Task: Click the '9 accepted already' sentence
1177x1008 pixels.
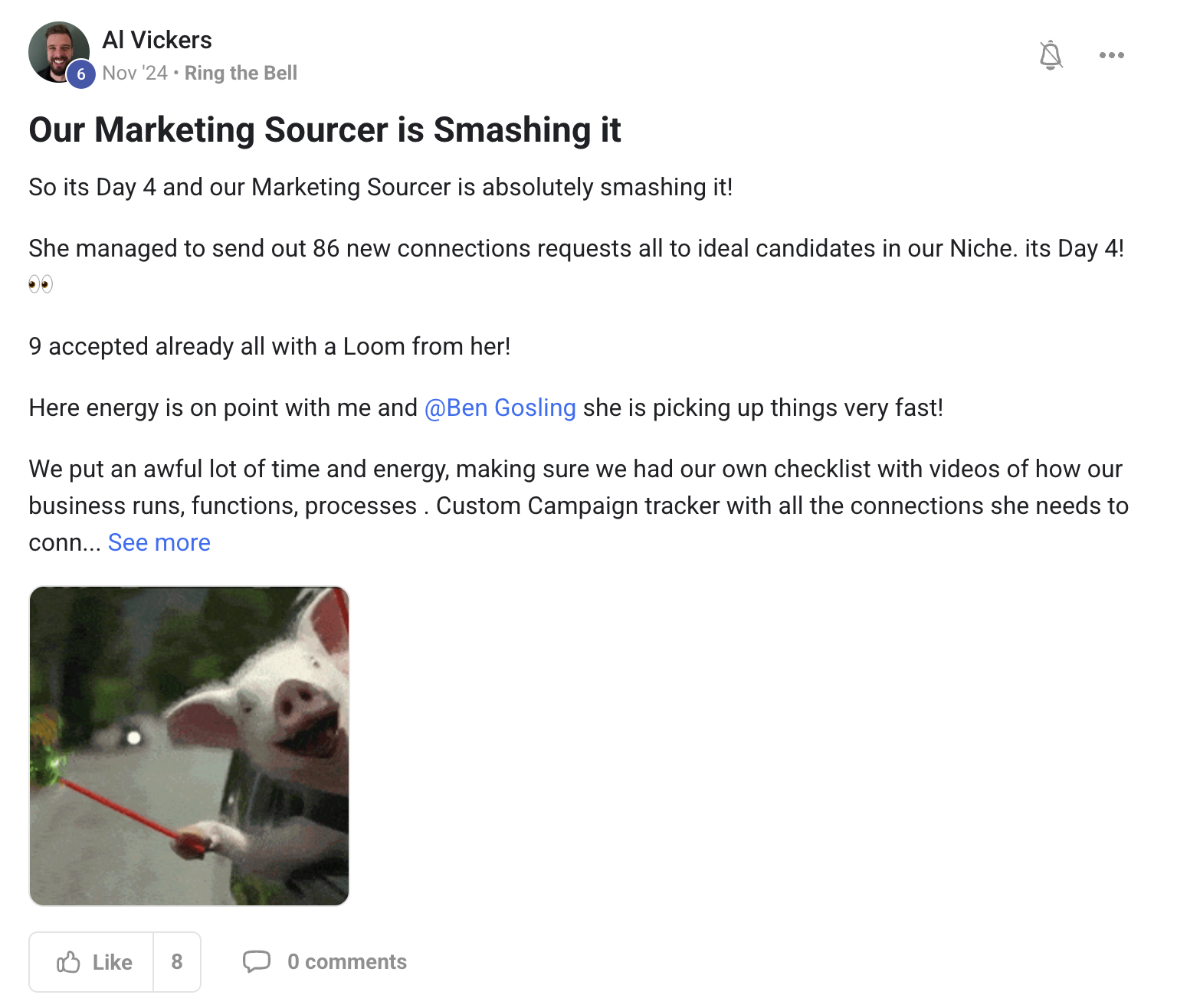Action: [269, 346]
